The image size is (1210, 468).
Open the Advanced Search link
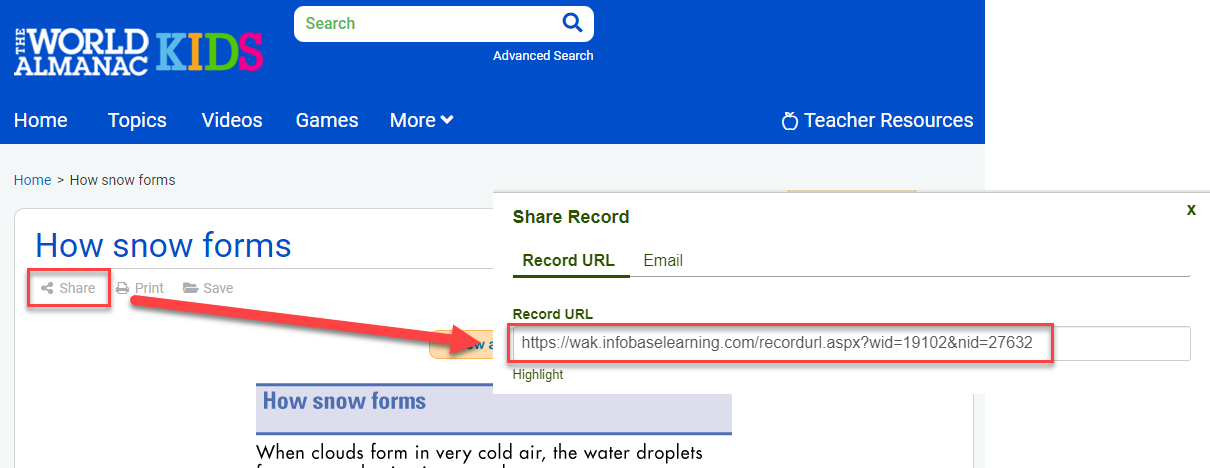pyautogui.click(x=543, y=56)
